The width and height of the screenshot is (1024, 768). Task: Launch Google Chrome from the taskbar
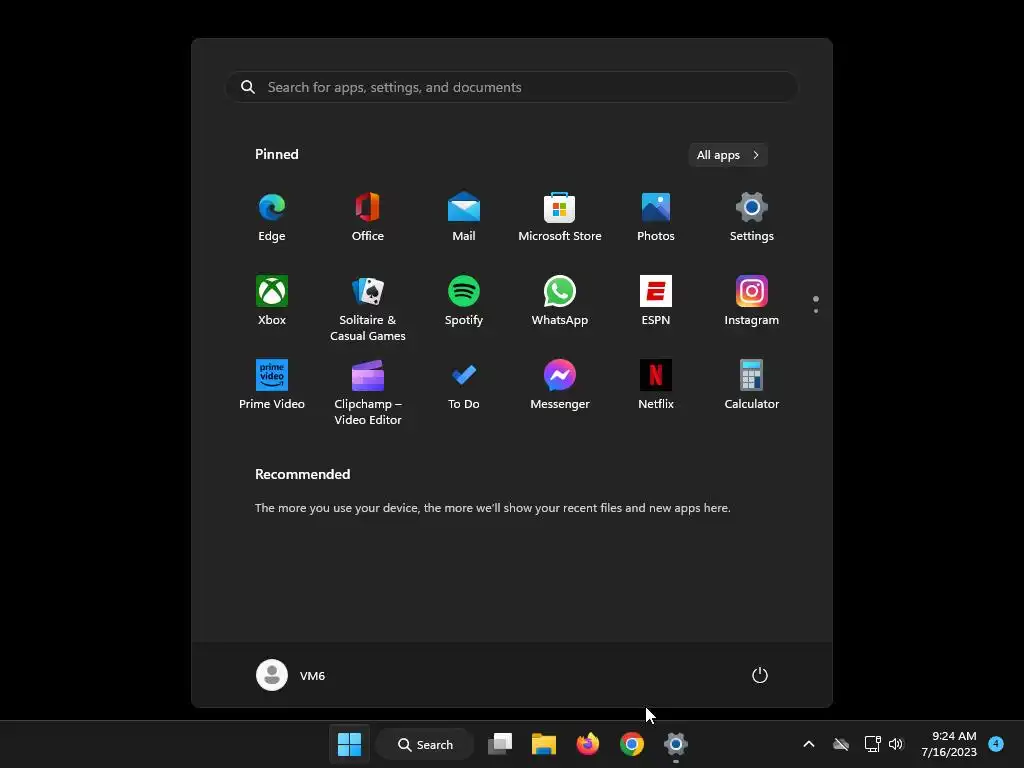click(x=632, y=744)
